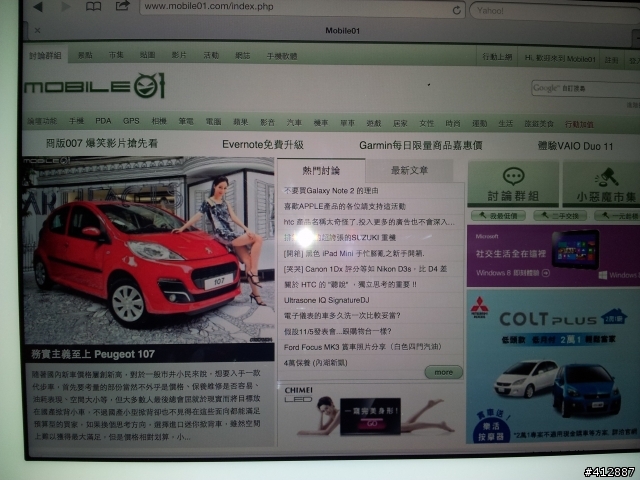The width and height of the screenshot is (640, 480).
Task: Switch to the 熱門討論 tab
Action: 321,171
